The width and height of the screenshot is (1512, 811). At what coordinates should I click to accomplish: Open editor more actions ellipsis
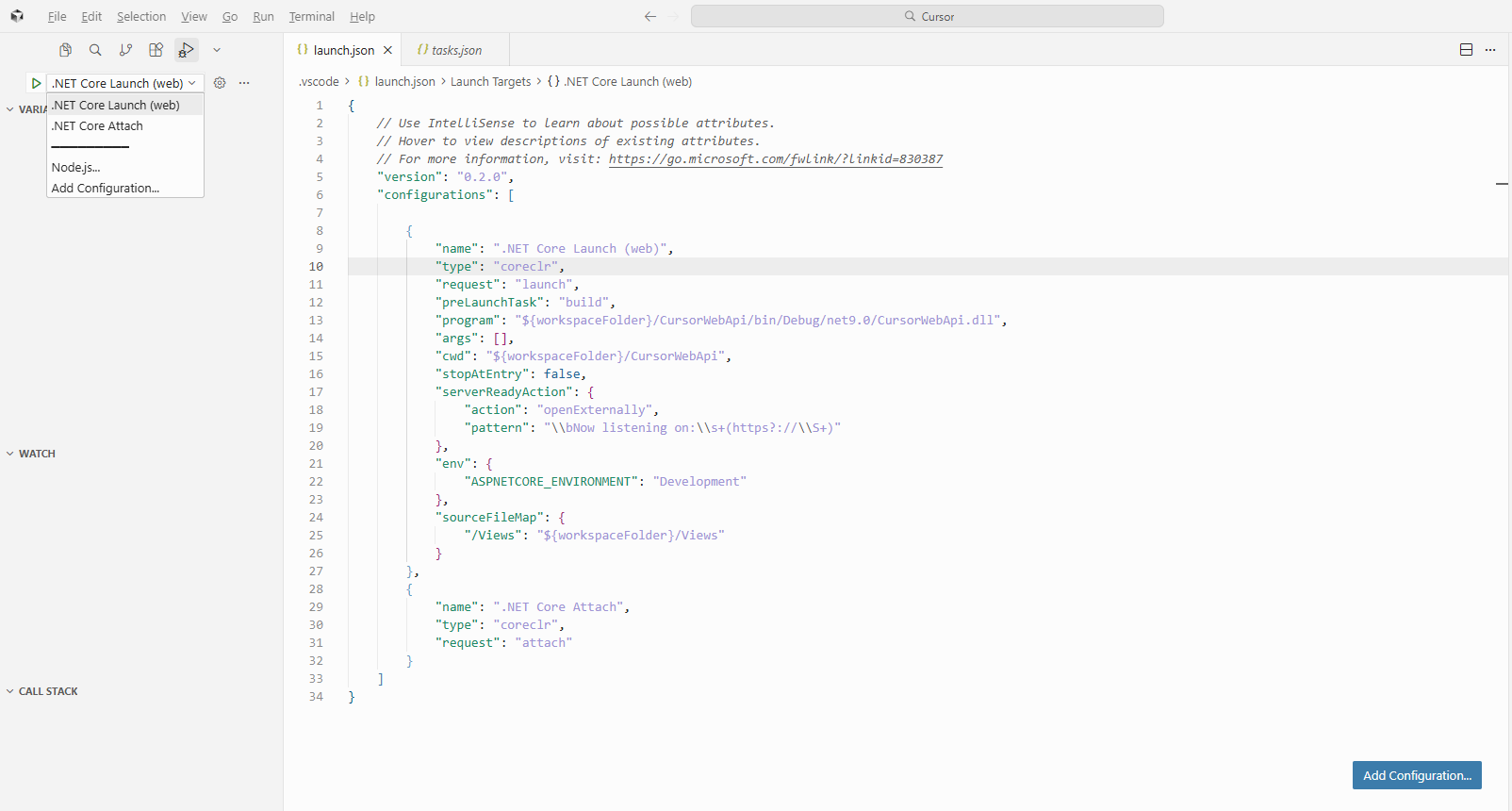[x=1490, y=50]
